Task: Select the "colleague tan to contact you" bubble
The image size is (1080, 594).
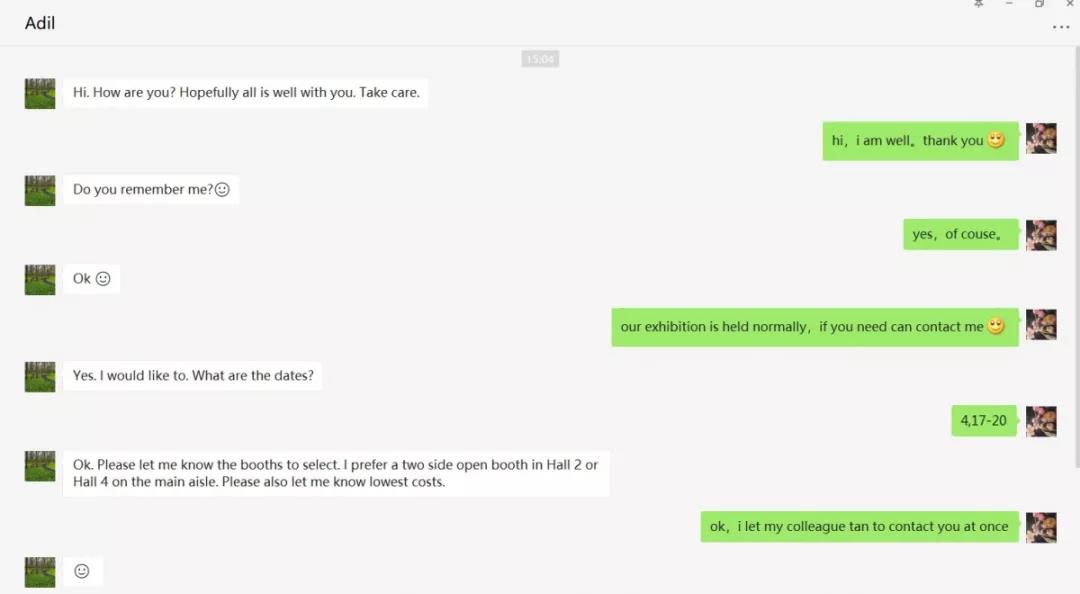Action: tap(859, 527)
